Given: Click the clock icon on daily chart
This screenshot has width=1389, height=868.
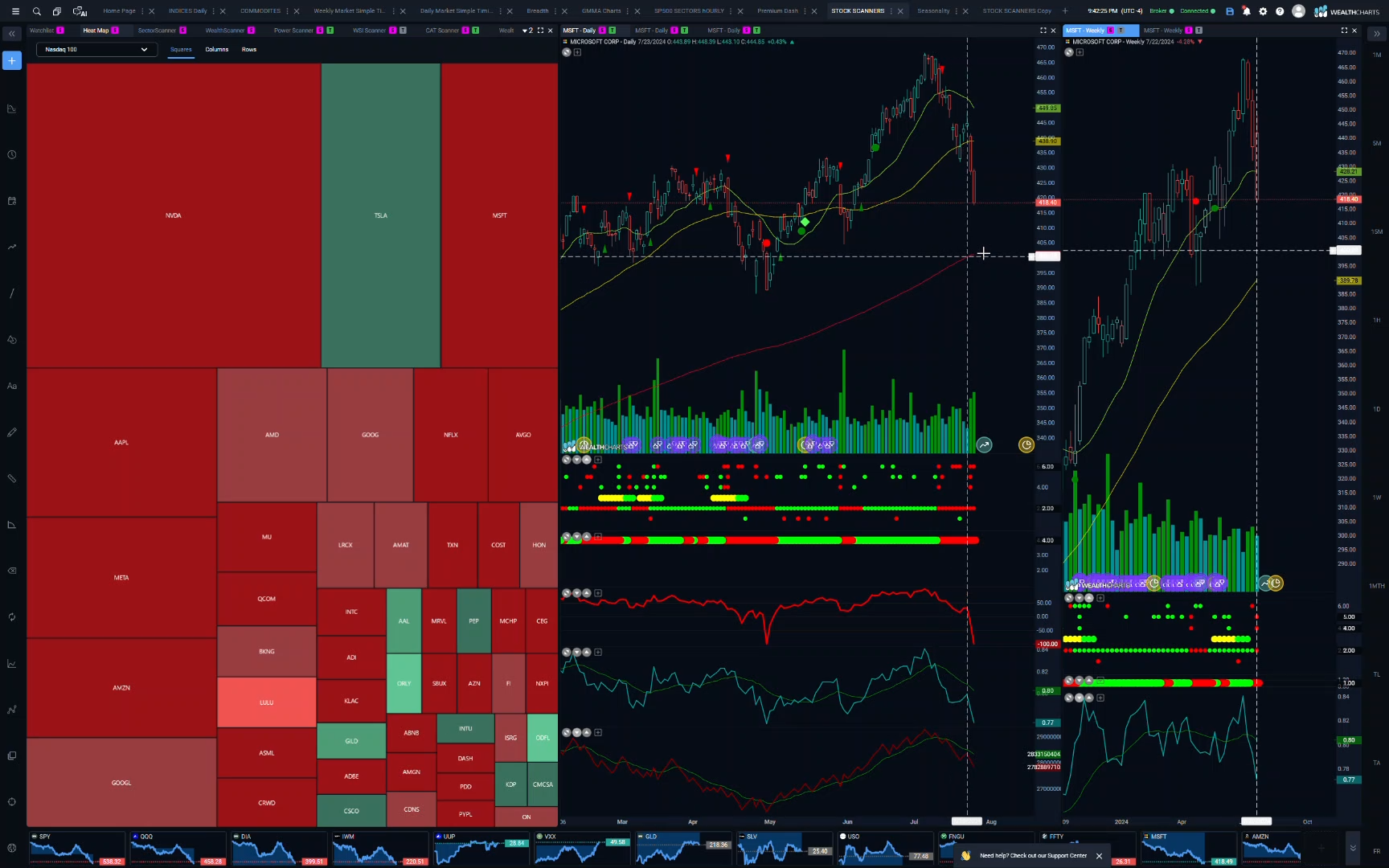Looking at the screenshot, I should [x=1026, y=444].
